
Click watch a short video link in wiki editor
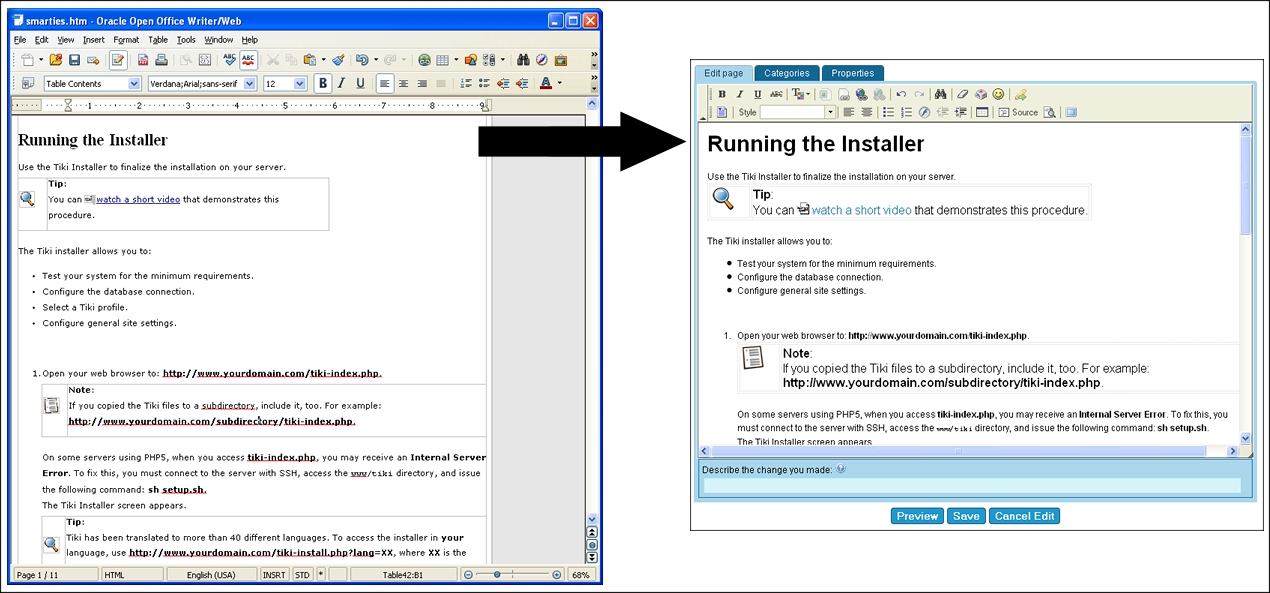point(861,210)
